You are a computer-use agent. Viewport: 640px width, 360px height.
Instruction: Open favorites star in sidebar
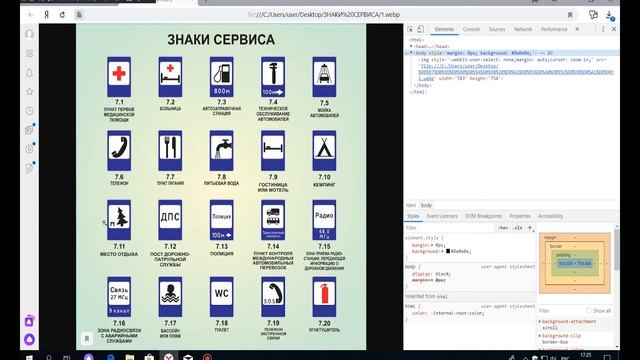[x=29, y=91]
